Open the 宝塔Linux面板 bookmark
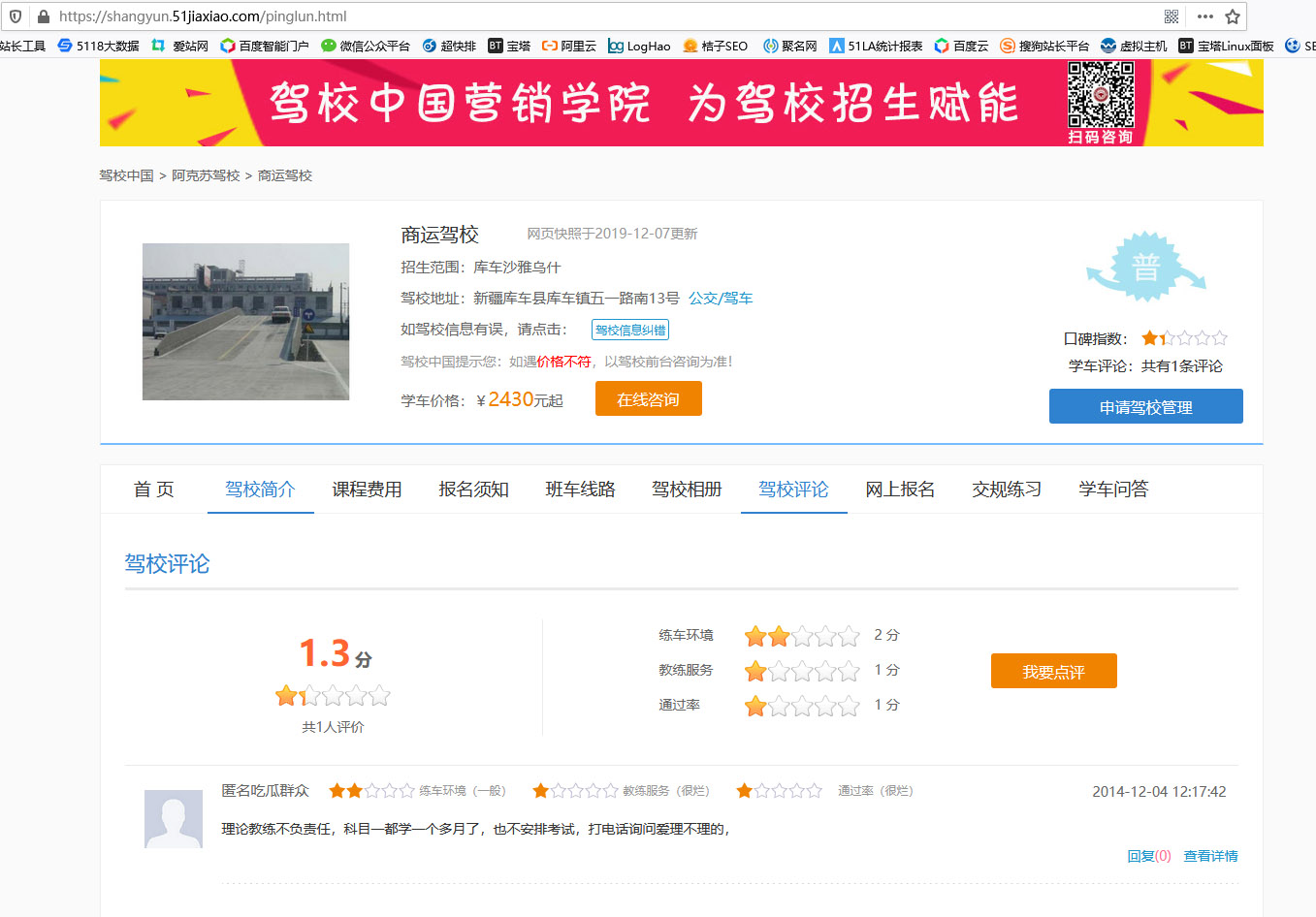Viewport: 1316px width, 917px height. coord(1226,46)
